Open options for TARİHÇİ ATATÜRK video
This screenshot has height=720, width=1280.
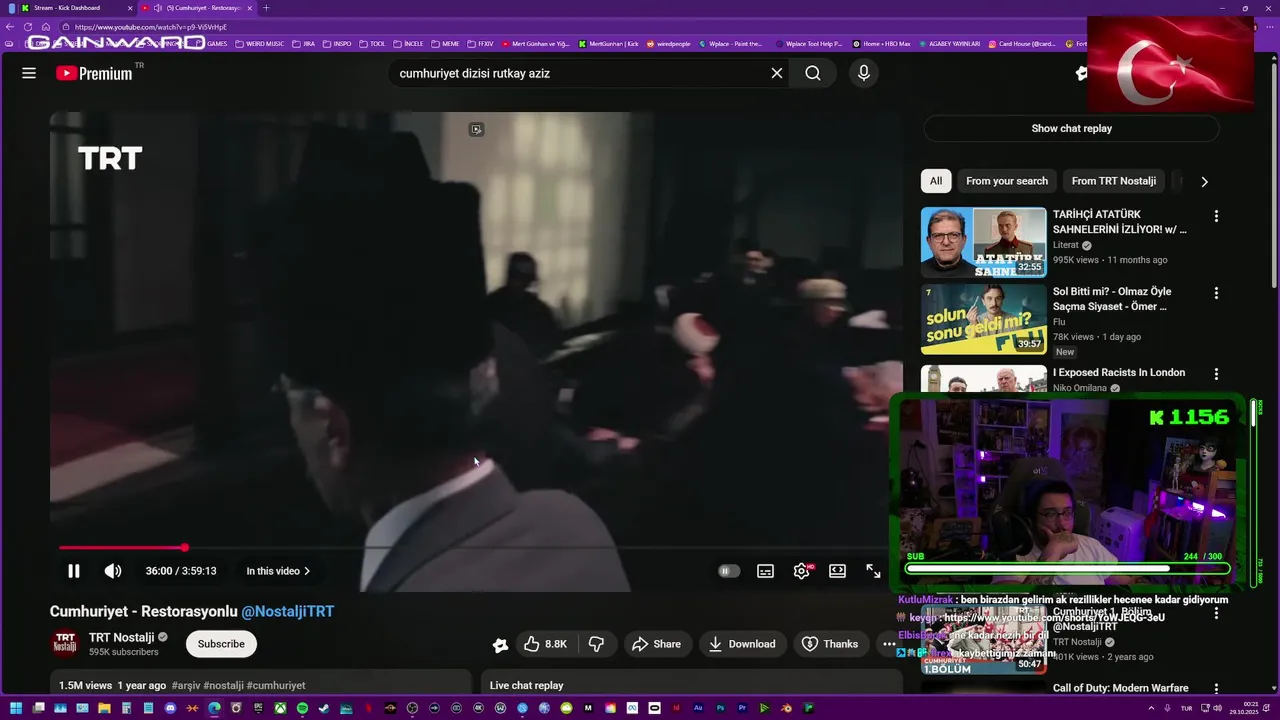point(1216,216)
